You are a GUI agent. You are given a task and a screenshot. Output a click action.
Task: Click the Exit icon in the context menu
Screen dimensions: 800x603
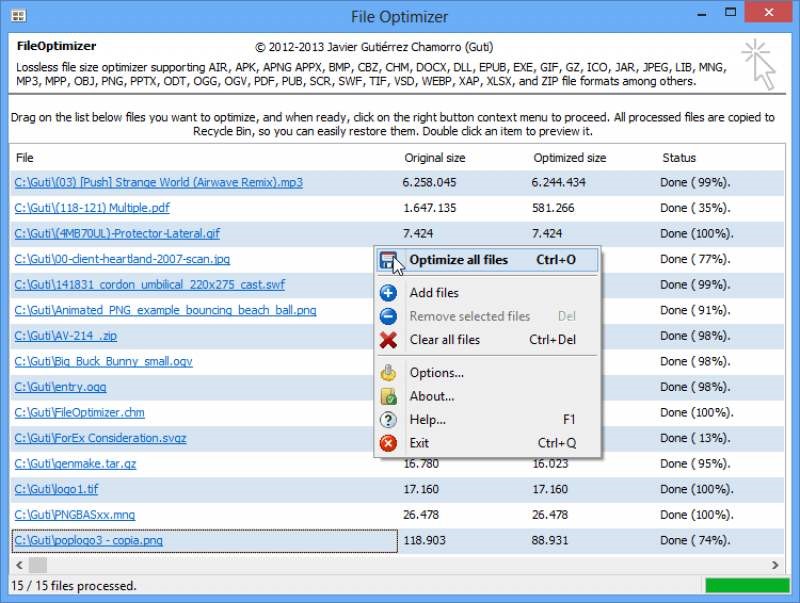[x=389, y=443]
